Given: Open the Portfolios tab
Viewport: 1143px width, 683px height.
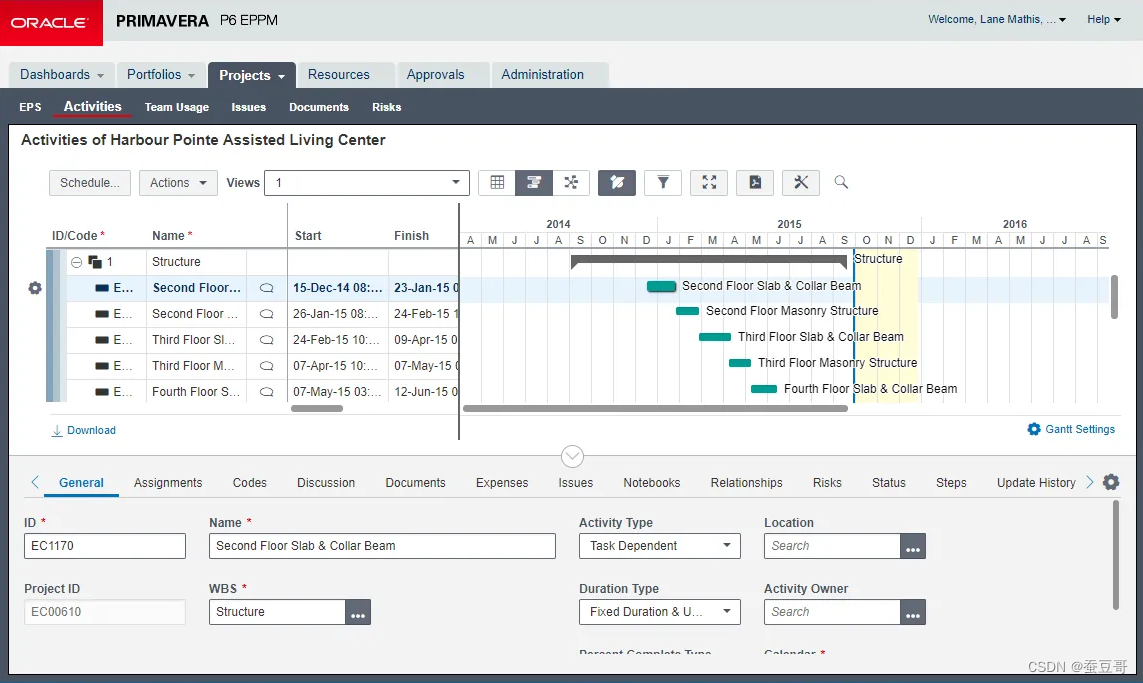Looking at the screenshot, I should [161, 74].
